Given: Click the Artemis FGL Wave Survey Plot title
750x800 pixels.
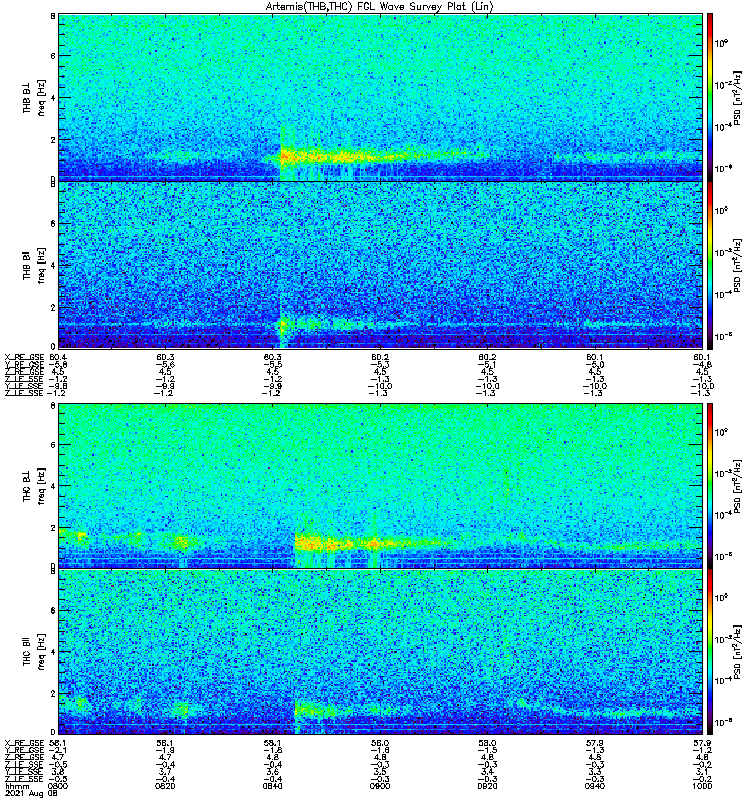Looking at the screenshot, I should click(x=380, y=7).
